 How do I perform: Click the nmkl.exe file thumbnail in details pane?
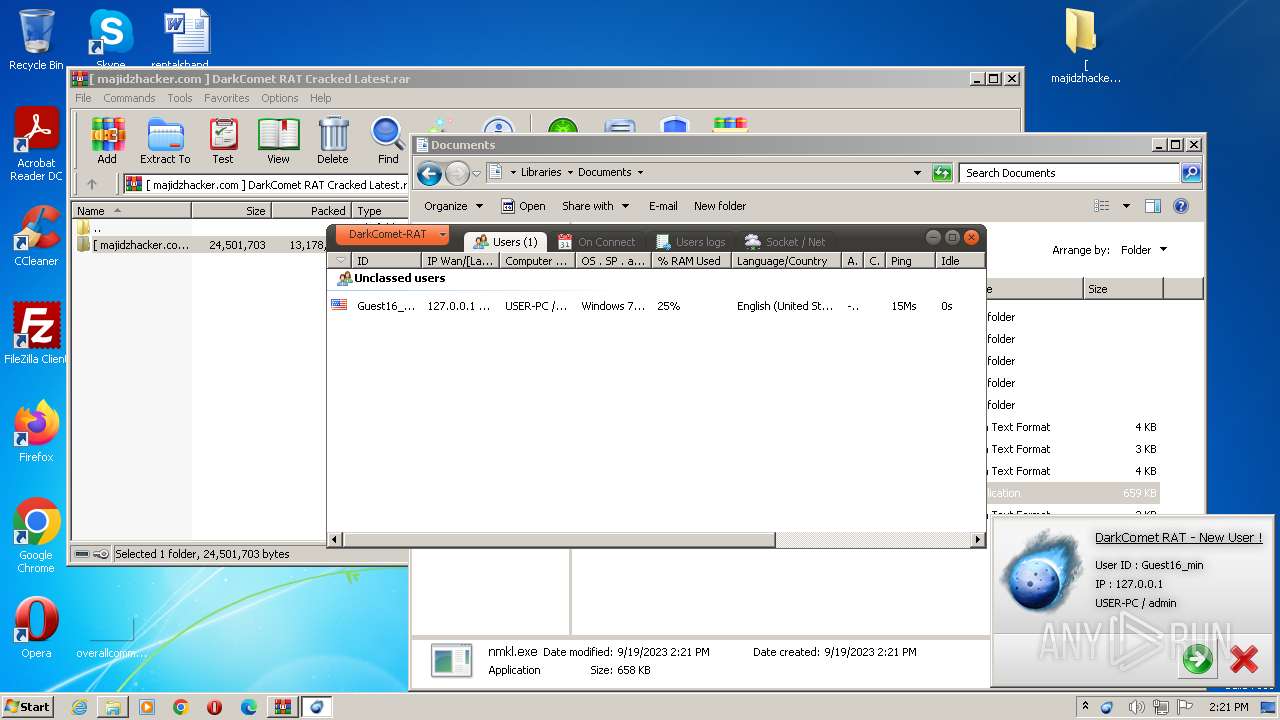(x=451, y=661)
